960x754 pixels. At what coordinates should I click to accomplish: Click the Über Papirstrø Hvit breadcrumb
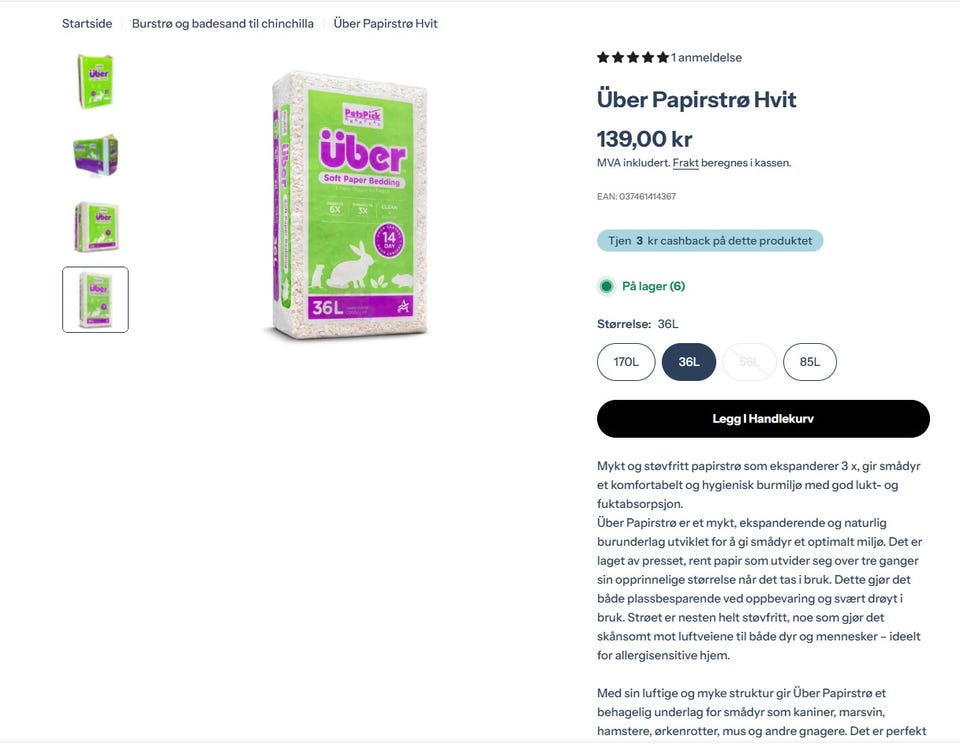point(386,23)
